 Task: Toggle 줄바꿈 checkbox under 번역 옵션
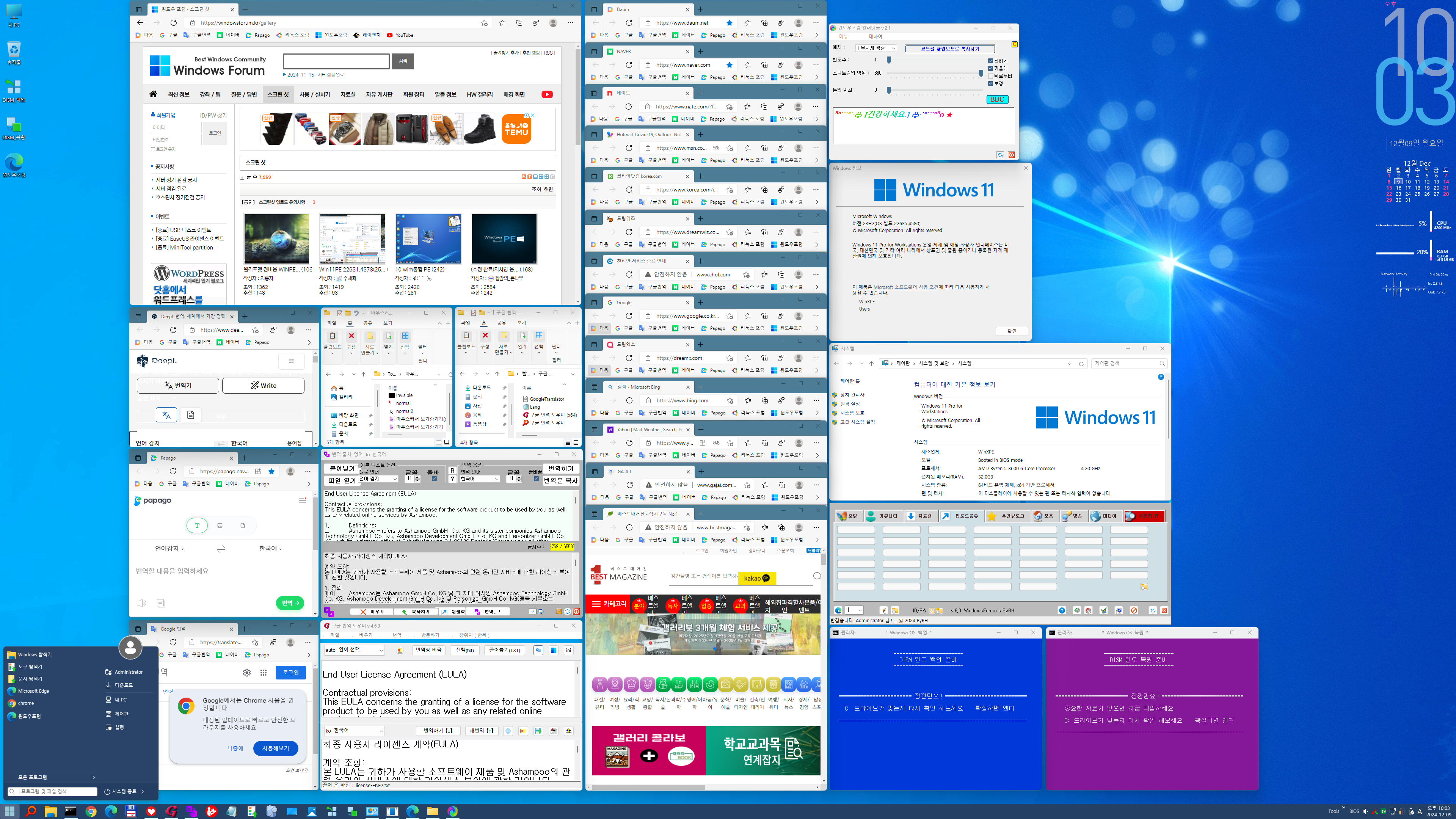pyautogui.click(x=536, y=479)
